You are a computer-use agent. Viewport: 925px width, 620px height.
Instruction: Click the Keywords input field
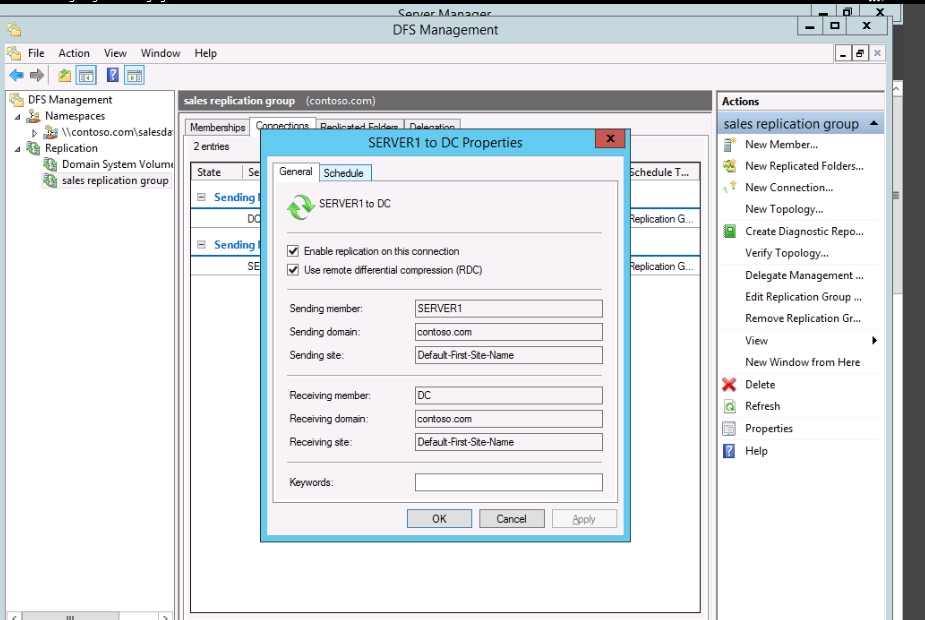pos(509,483)
